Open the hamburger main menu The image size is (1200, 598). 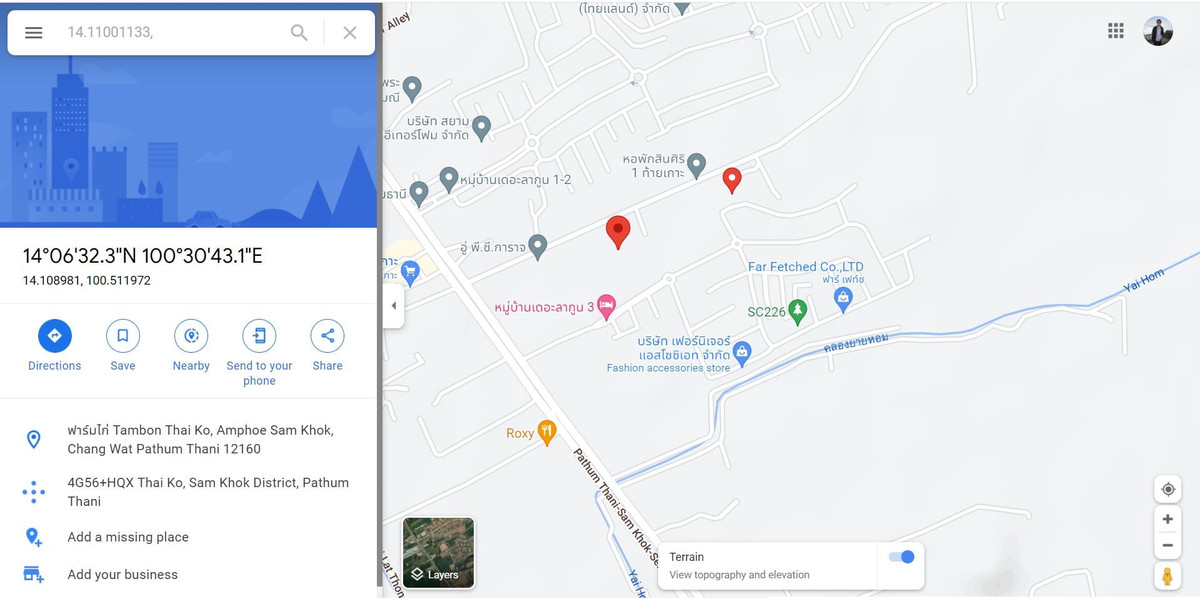[x=34, y=33]
